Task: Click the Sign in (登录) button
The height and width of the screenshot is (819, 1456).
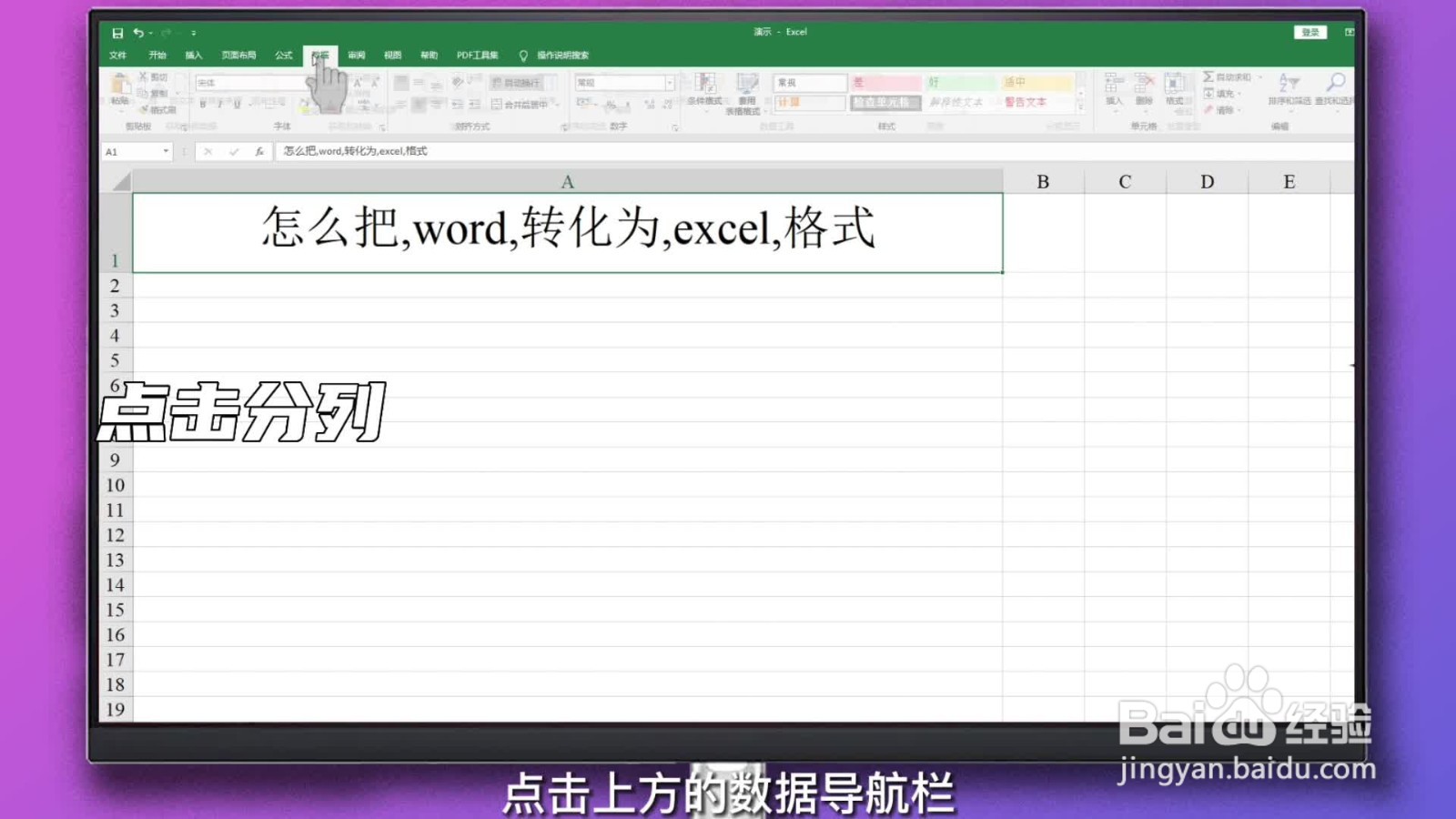Action: coord(1310,32)
